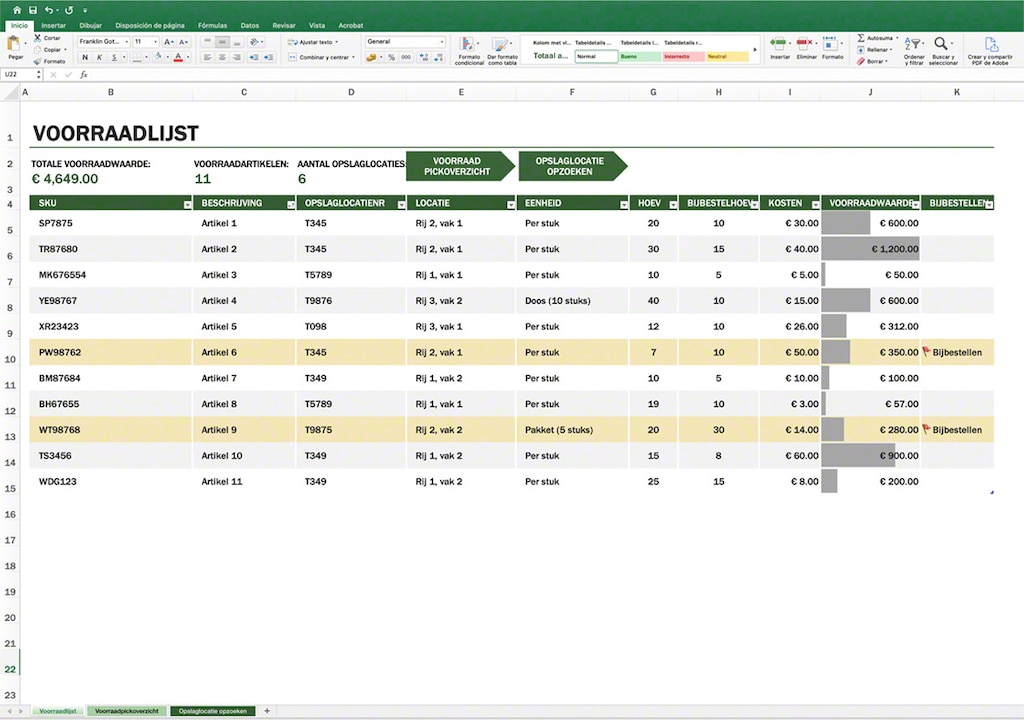Decrease font size with the A down icon
1024x720 pixels.
click(x=184, y=42)
